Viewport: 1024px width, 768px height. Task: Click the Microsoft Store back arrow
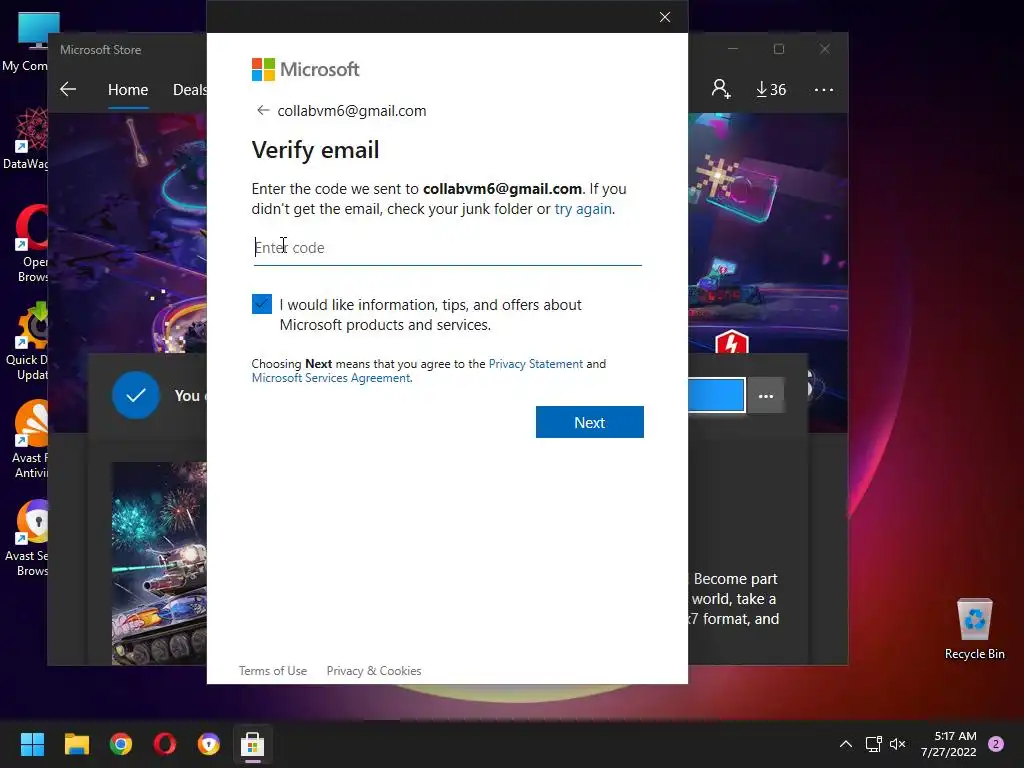(68, 89)
